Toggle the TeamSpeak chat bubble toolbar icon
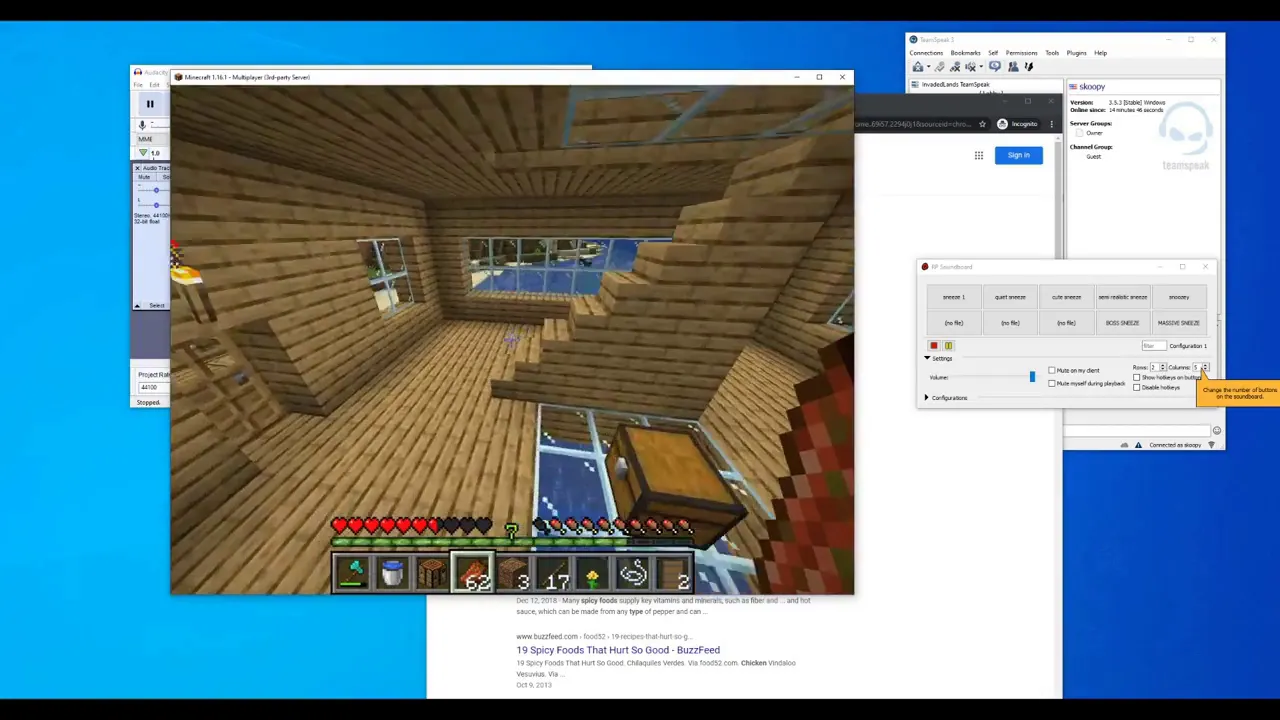This screenshot has height=720, width=1280. pyautogui.click(x=994, y=66)
